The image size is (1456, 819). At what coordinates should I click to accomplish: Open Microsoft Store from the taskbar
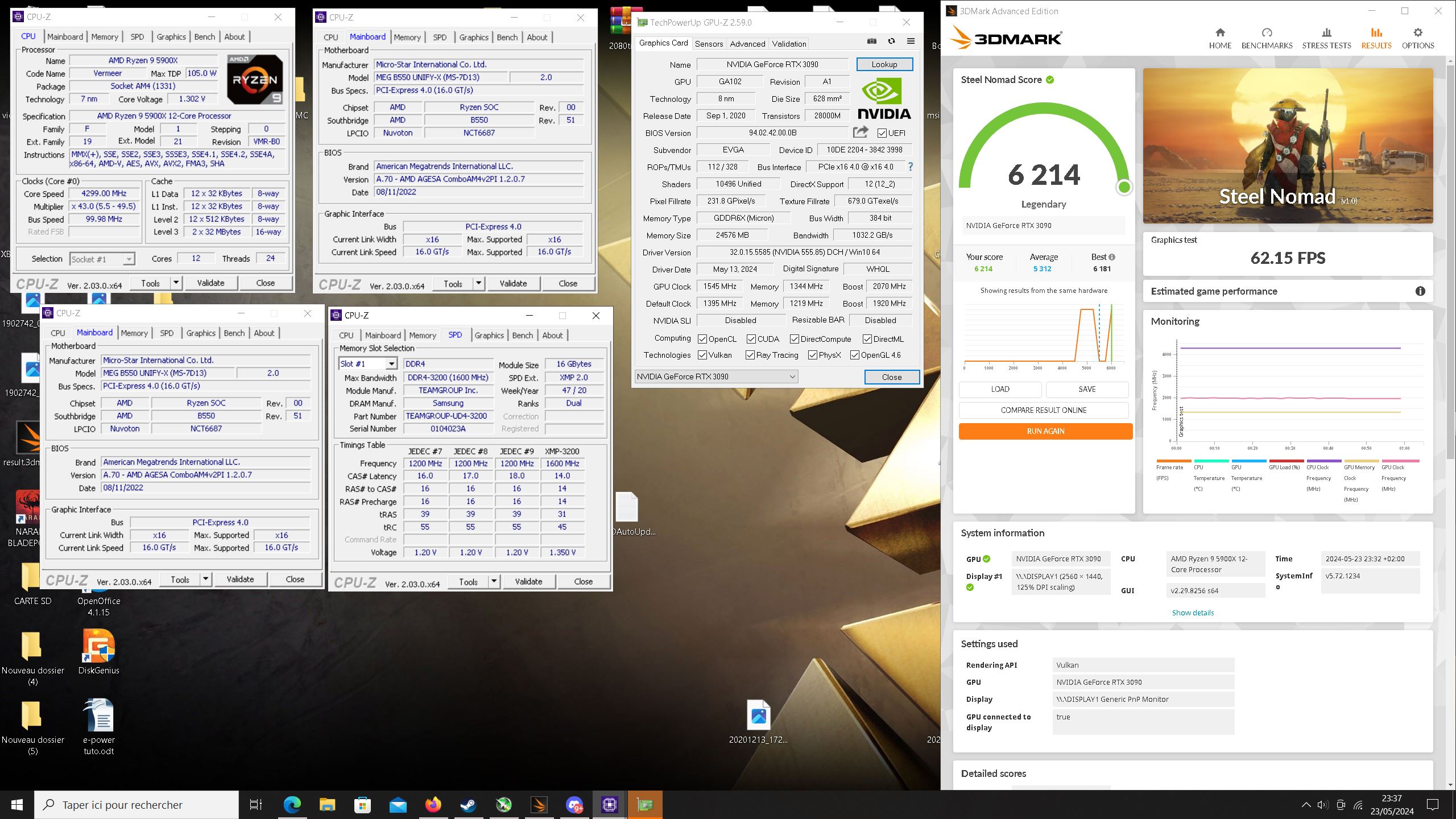coord(362,805)
